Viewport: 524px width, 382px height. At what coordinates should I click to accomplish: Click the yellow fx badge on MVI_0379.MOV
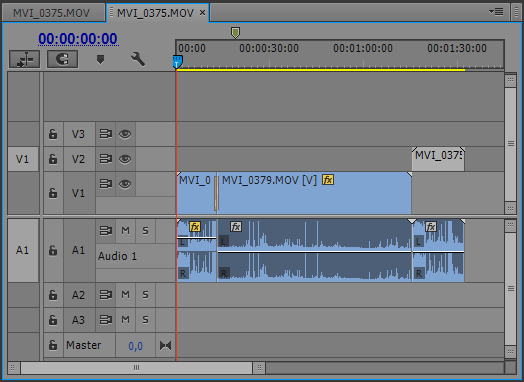pyautogui.click(x=328, y=180)
